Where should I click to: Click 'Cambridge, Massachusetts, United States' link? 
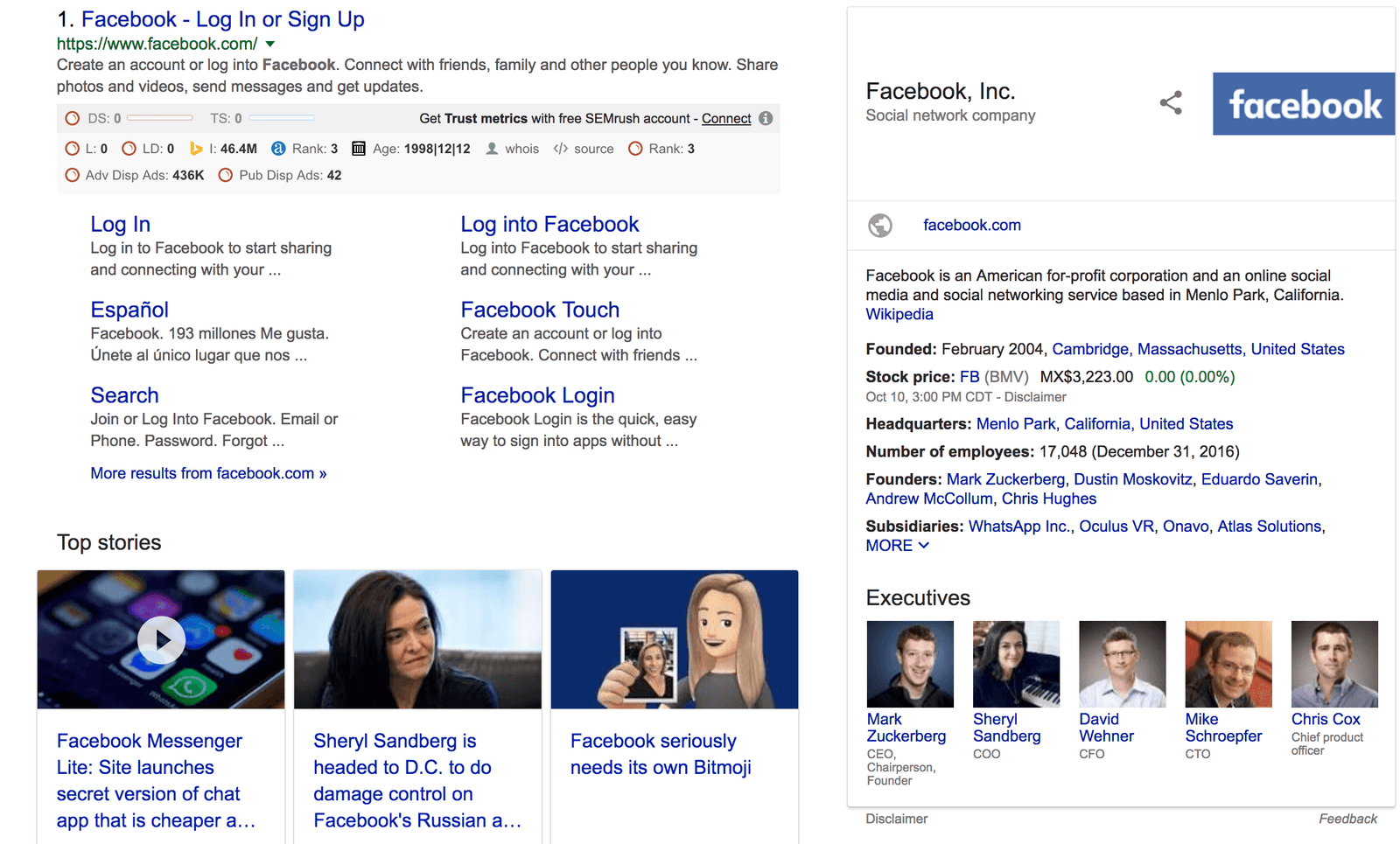1198,349
